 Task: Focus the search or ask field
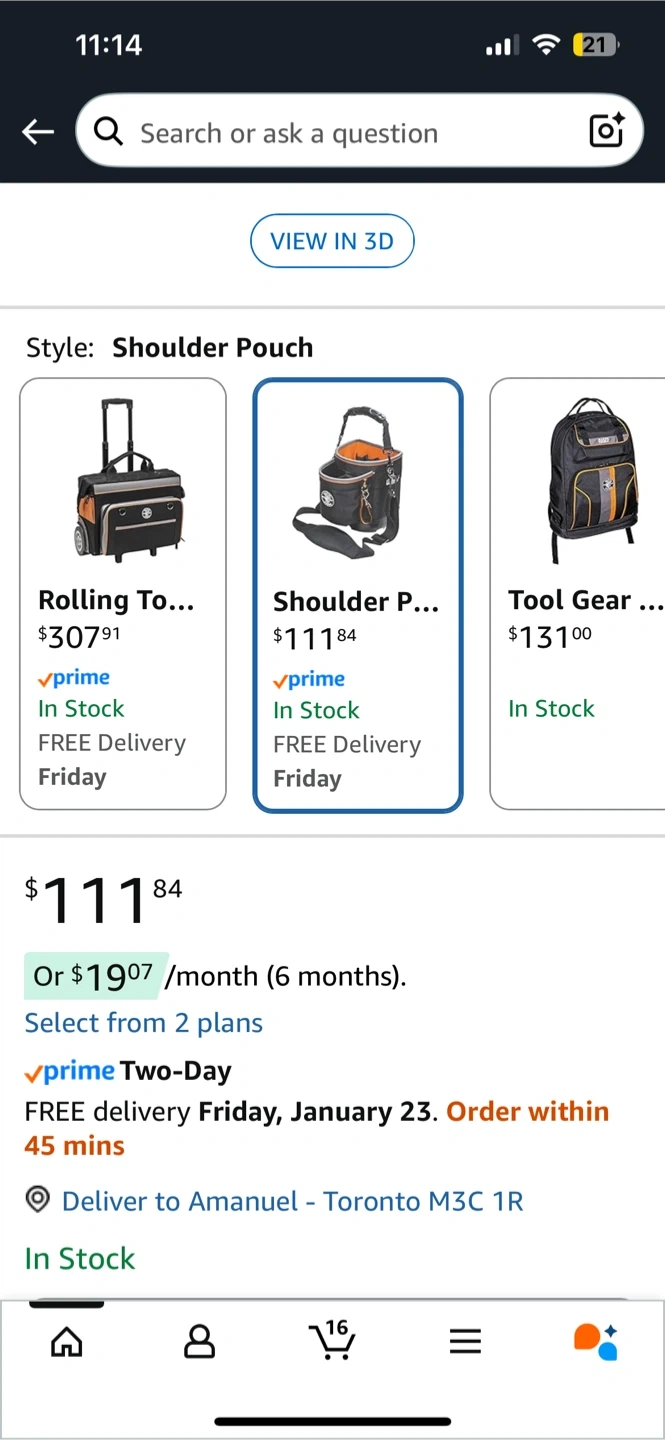coord(340,133)
